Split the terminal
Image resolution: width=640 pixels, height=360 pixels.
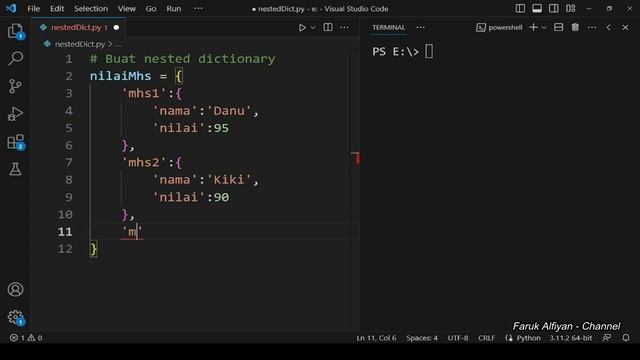(558, 27)
